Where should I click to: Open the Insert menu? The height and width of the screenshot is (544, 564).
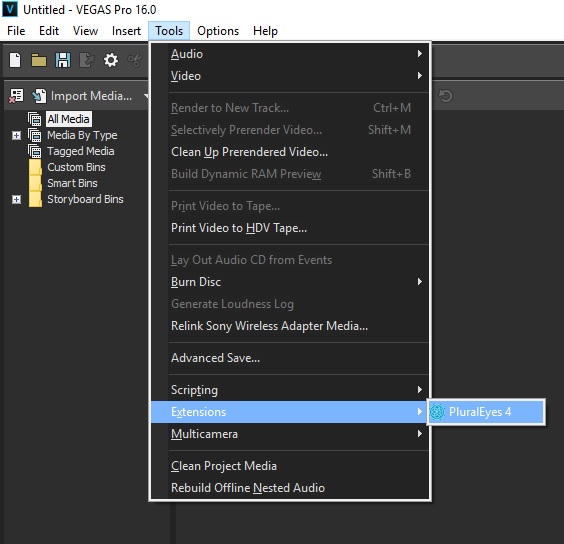click(x=126, y=31)
